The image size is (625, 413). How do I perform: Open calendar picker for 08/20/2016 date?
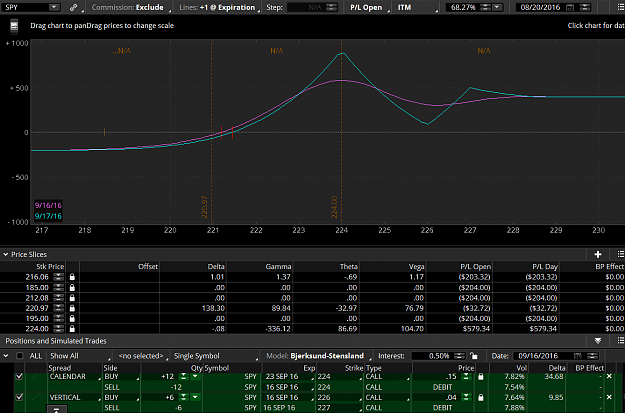(x=570, y=8)
